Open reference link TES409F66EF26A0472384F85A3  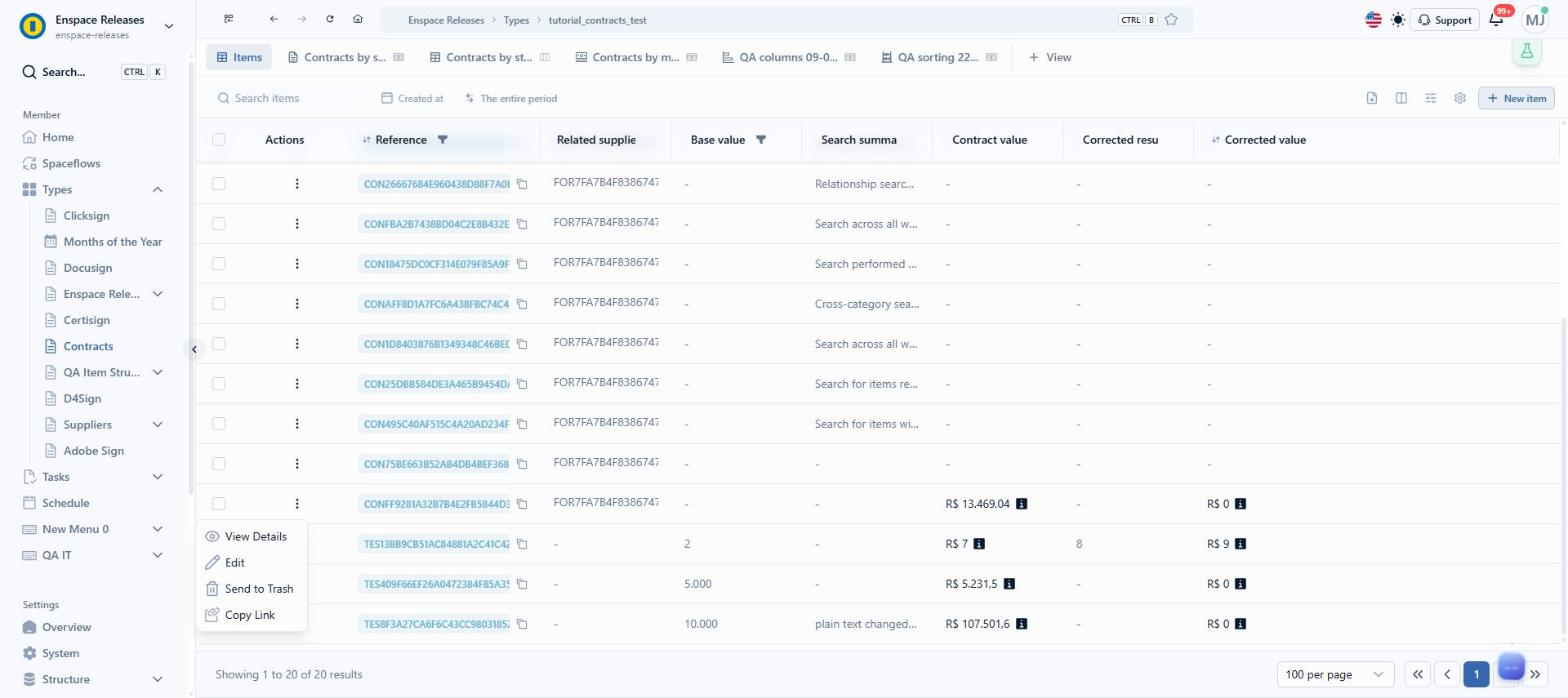436,584
